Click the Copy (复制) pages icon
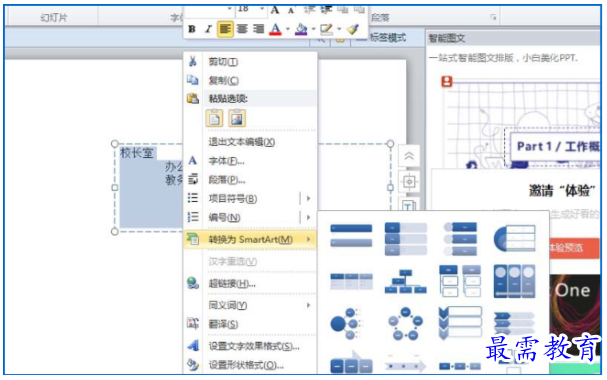 pyautogui.click(x=193, y=80)
